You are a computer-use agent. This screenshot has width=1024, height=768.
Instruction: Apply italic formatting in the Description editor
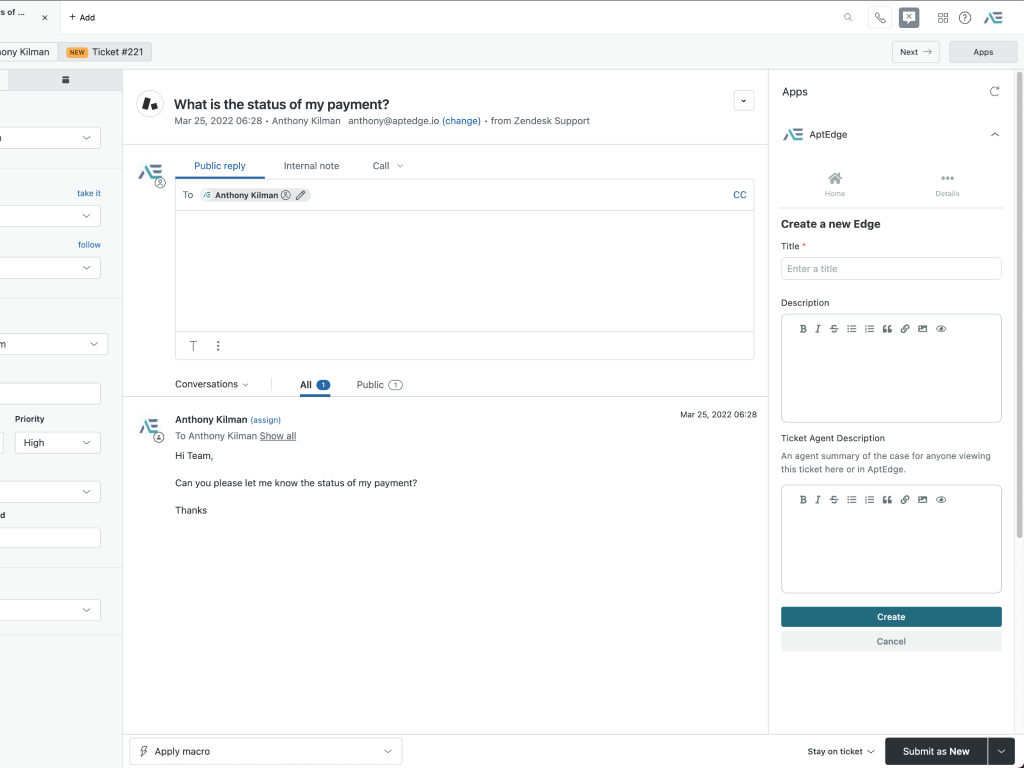pyautogui.click(x=818, y=328)
